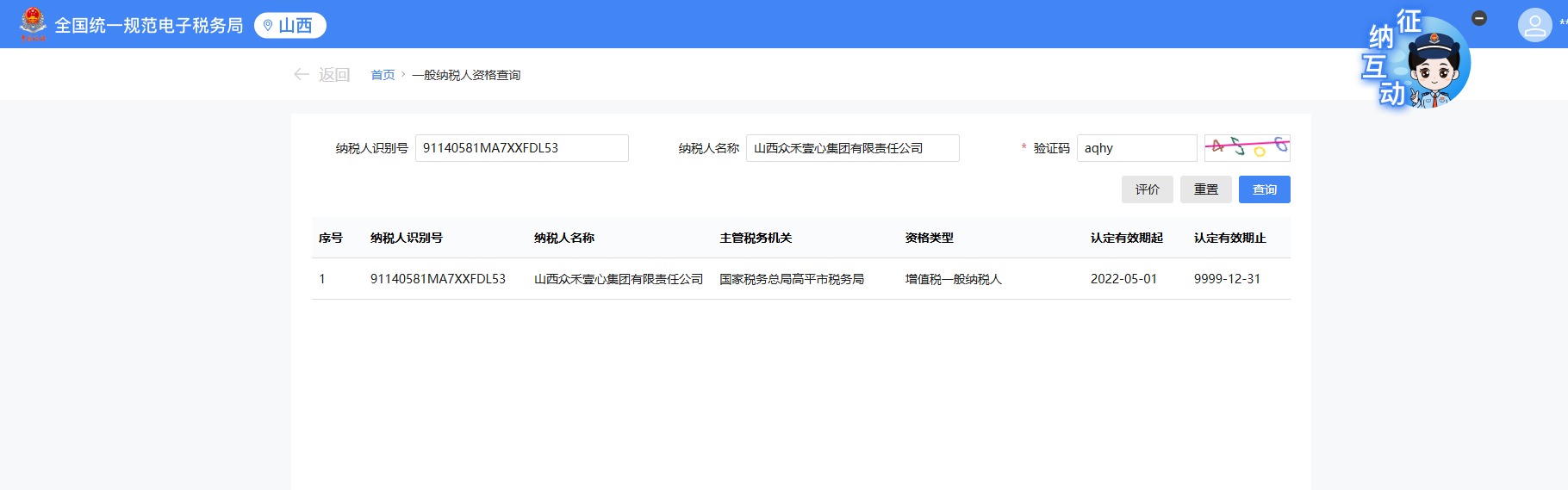Minimize the 征纳互动 floating widget
Viewport: 1568px width, 490px height.
coord(1479,18)
